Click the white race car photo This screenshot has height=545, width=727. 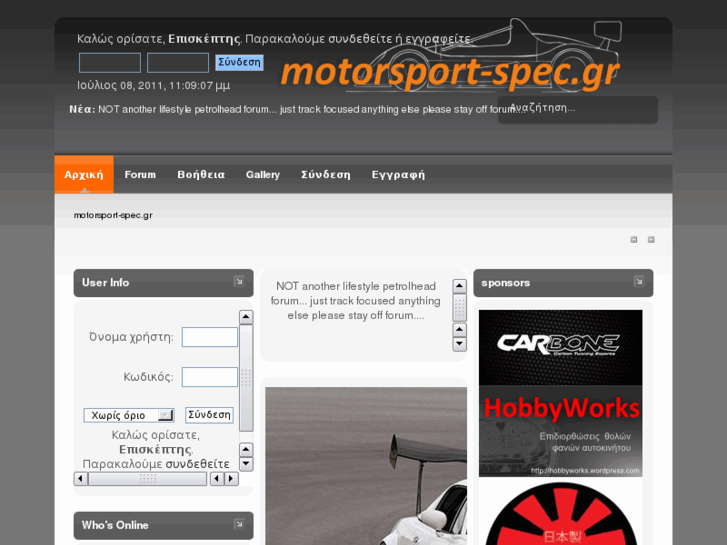[x=366, y=466]
